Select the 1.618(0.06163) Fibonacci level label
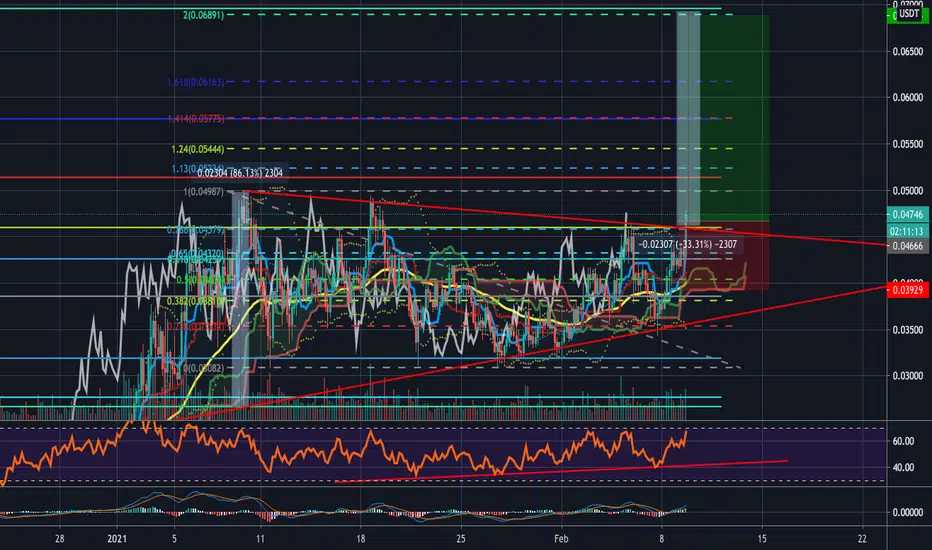 (196, 82)
